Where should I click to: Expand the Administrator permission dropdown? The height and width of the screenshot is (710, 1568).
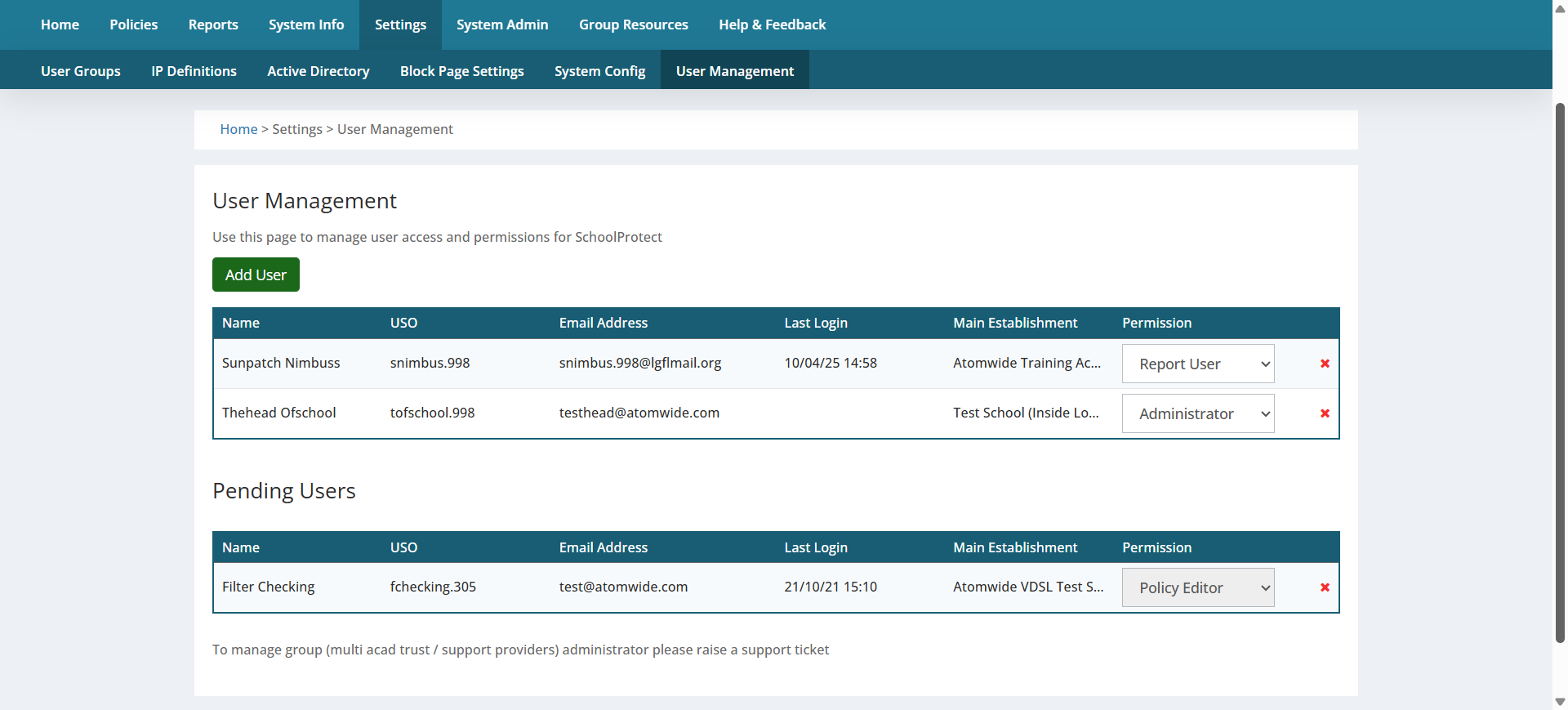pyautogui.click(x=1197, y=413)
